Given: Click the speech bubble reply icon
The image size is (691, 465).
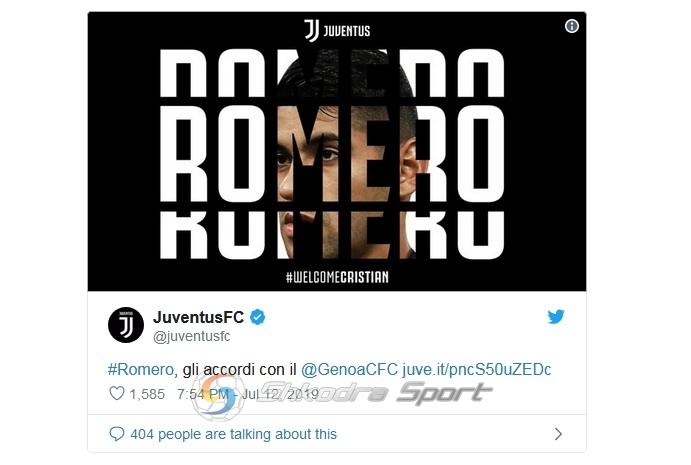Looking at the screenshot, I should [x=116, y=434].
